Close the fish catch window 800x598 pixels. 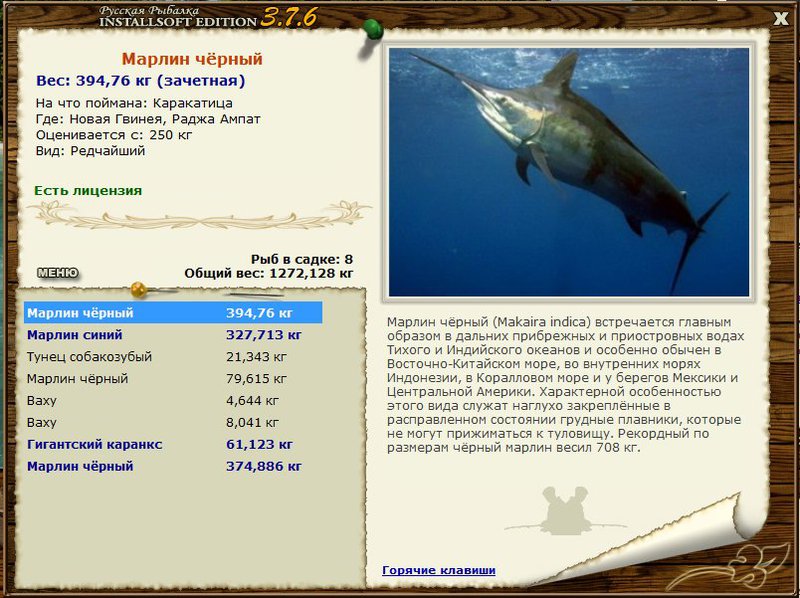pos(781,19)
